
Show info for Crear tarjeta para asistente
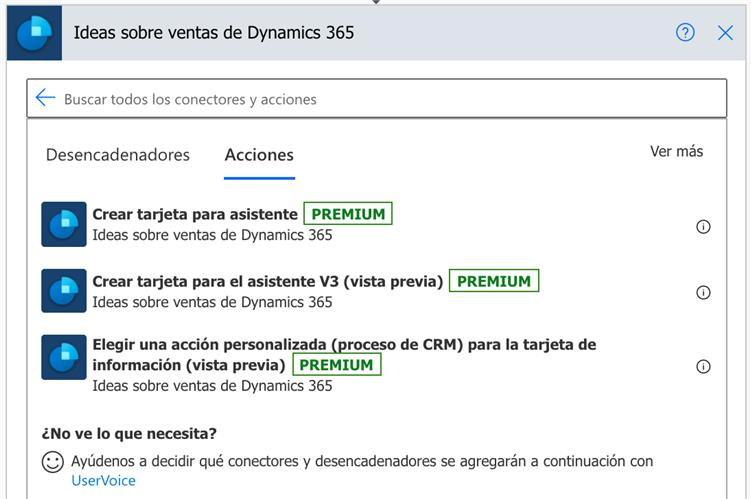pos(703,227)
